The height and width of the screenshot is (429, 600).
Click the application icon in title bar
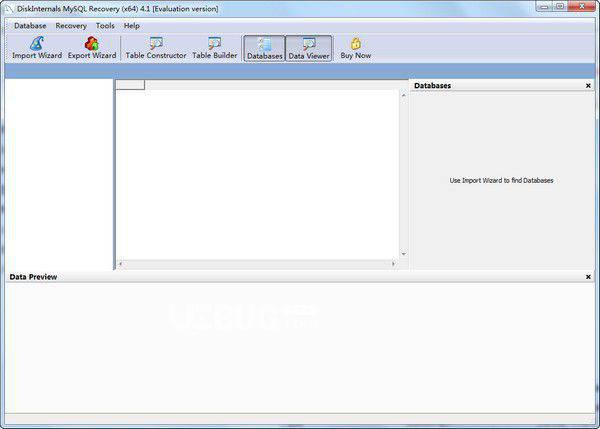click(x=9, y=9)
